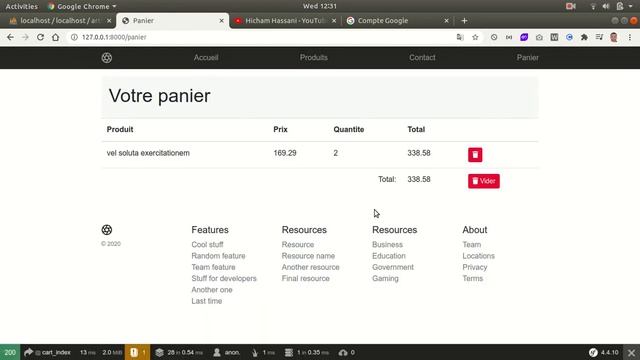
Task: Open the Terms footer link
Action: coord(472,278)
